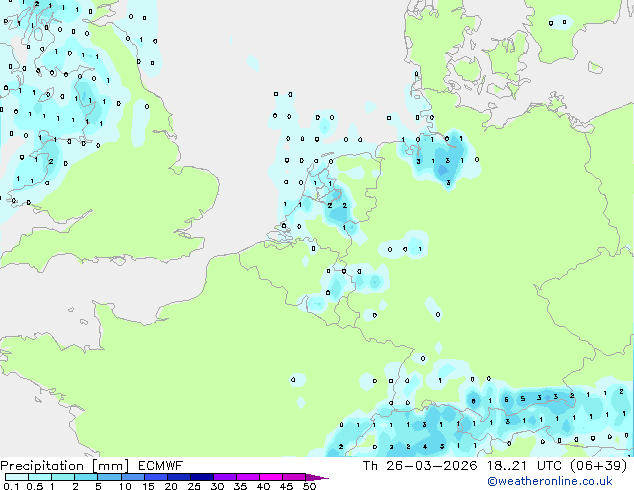Select the 45–50 mm legend color box
Screen dimensions: 634x490
294,477
